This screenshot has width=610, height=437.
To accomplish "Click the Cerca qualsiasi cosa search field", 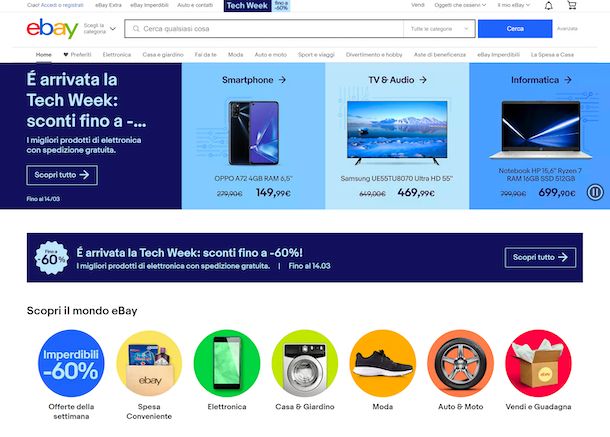I will point(264,29).
